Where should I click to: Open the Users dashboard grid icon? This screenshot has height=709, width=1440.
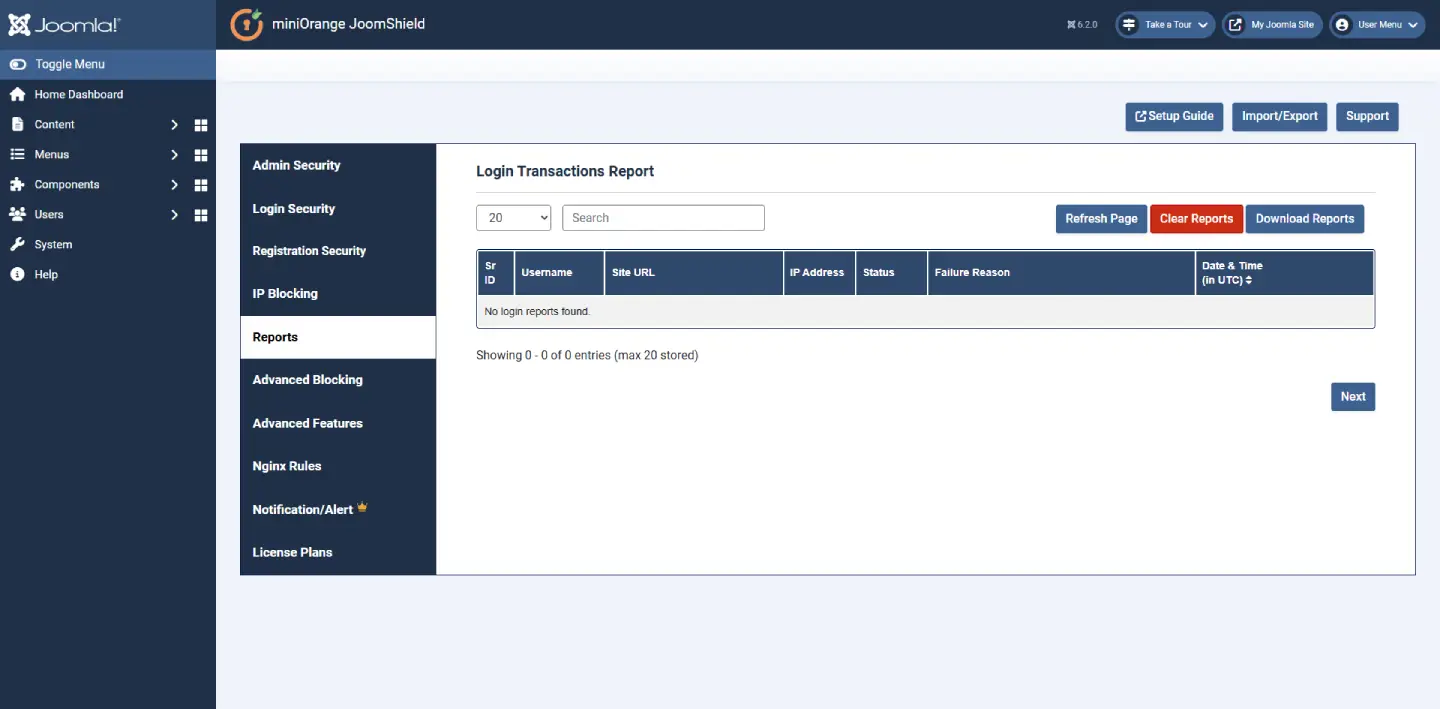click(x=200, y=215)
